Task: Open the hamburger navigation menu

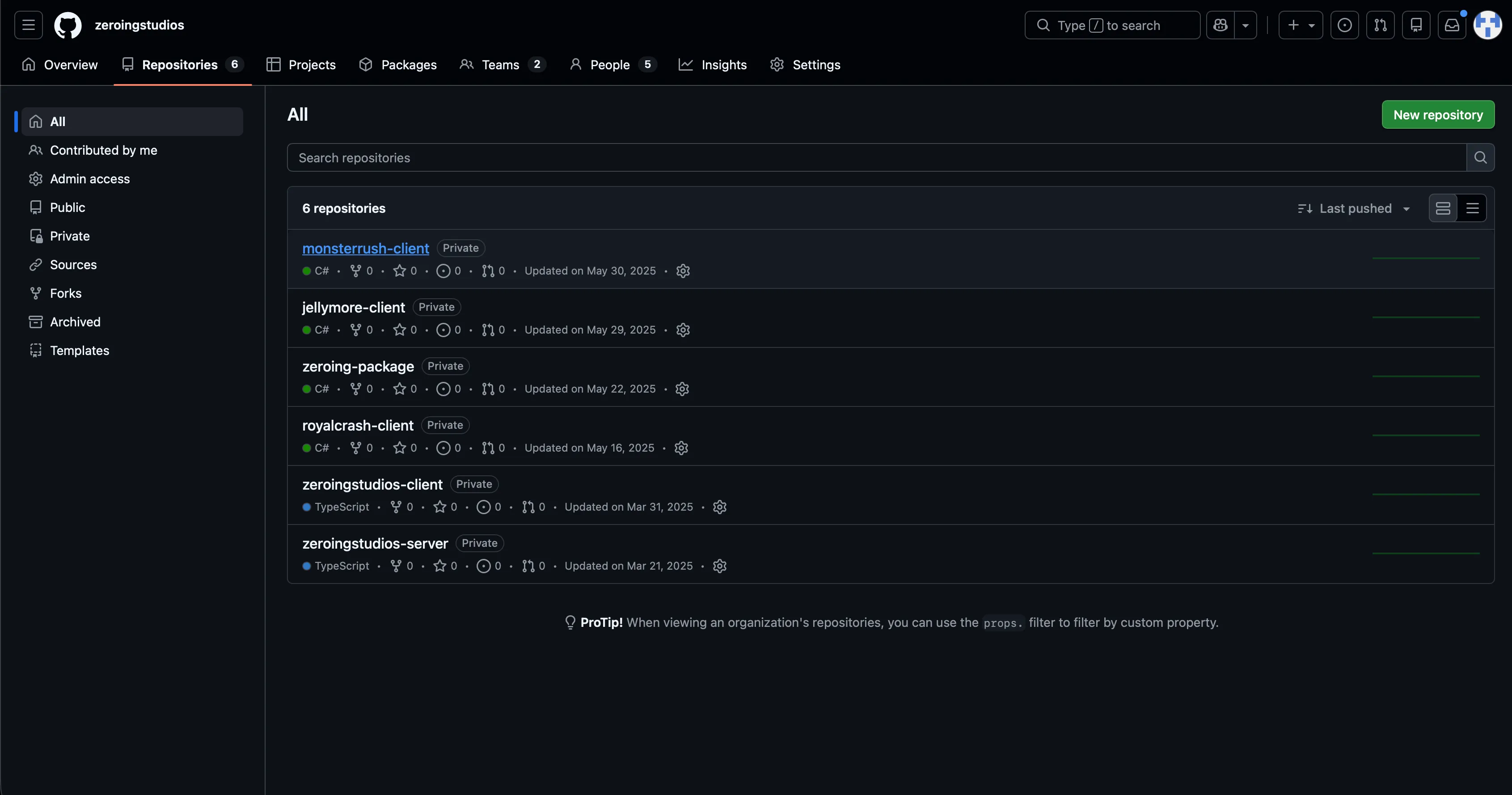Action: [x=28, y=25]
